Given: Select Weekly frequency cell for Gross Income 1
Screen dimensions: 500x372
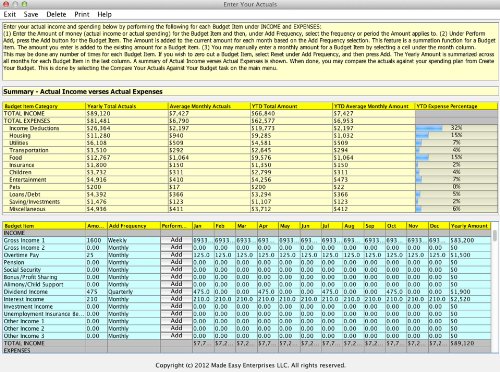Looking at the screenshot, I should [x=134, y=240].
